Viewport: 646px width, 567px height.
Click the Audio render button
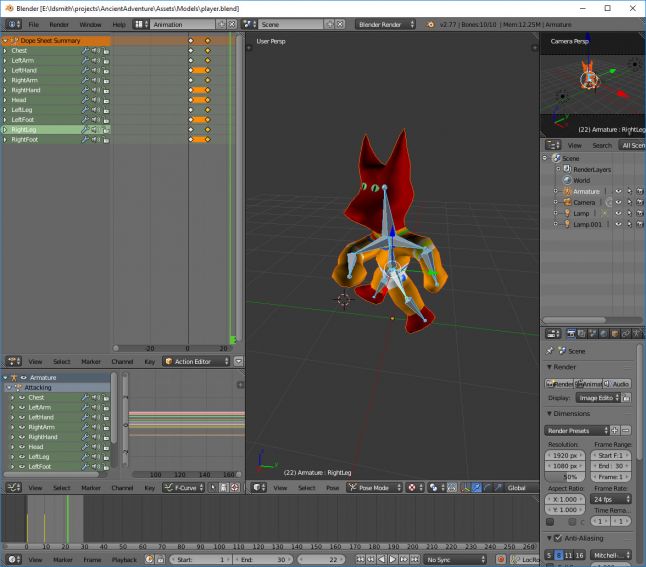click(x=618, y=383)
